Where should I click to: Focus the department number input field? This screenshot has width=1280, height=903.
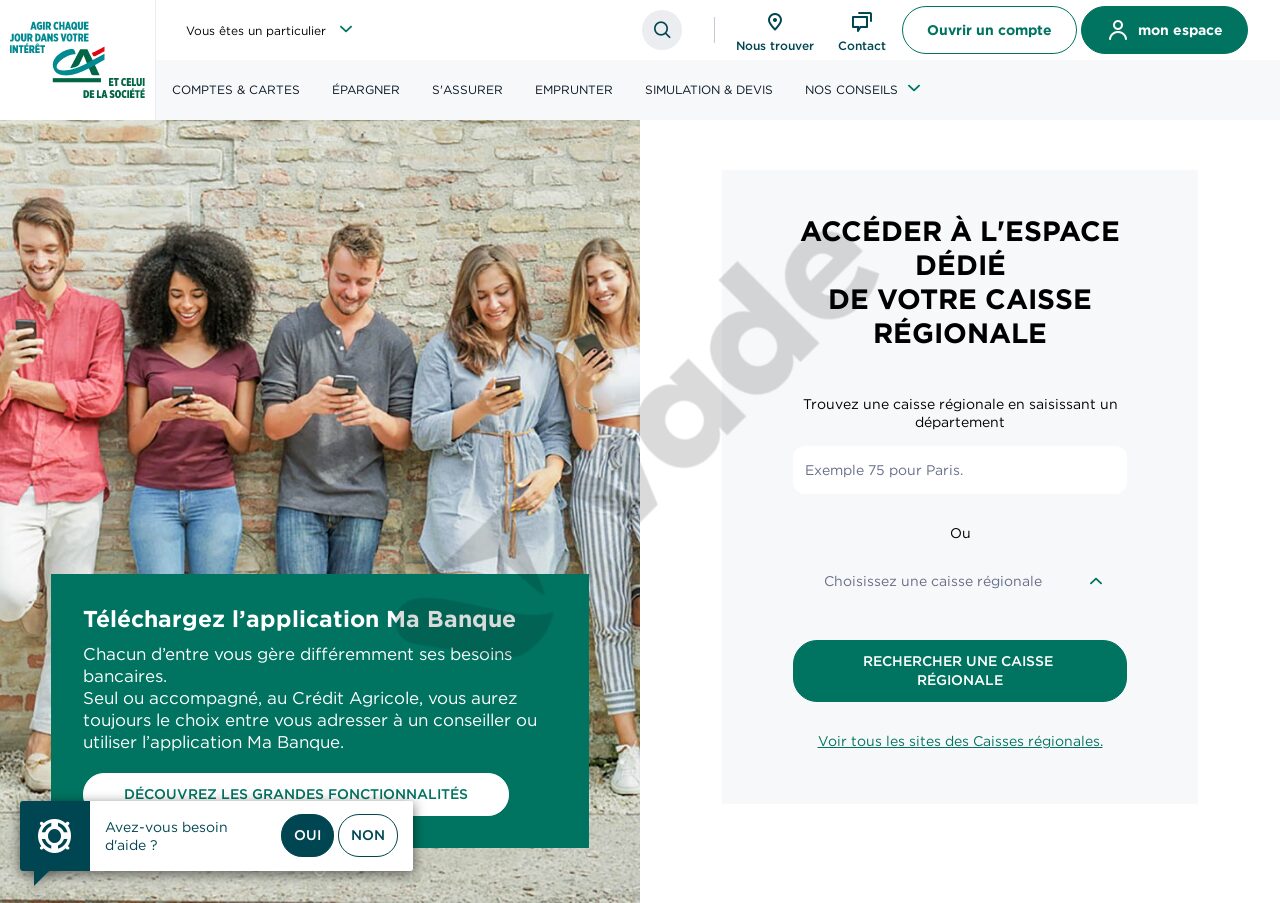click(960, 470)
